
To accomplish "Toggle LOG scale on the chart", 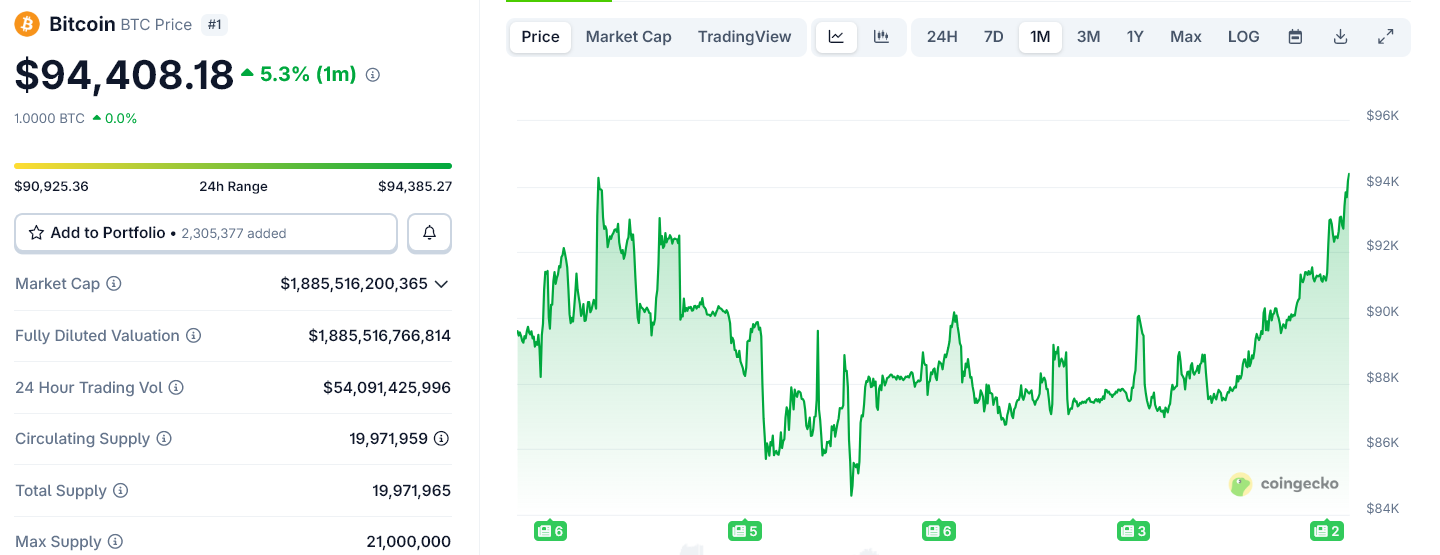I will click(1243, 37).
